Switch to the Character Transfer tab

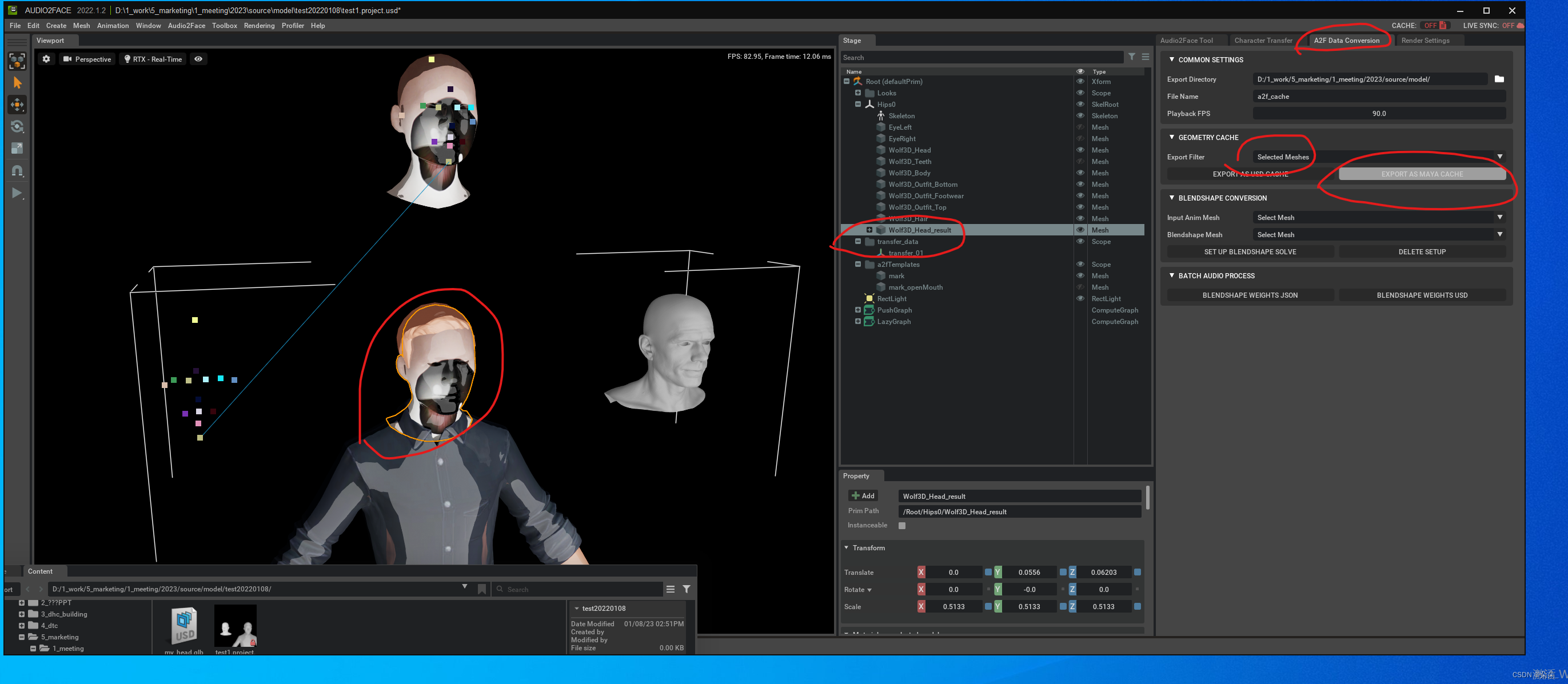1263,41
